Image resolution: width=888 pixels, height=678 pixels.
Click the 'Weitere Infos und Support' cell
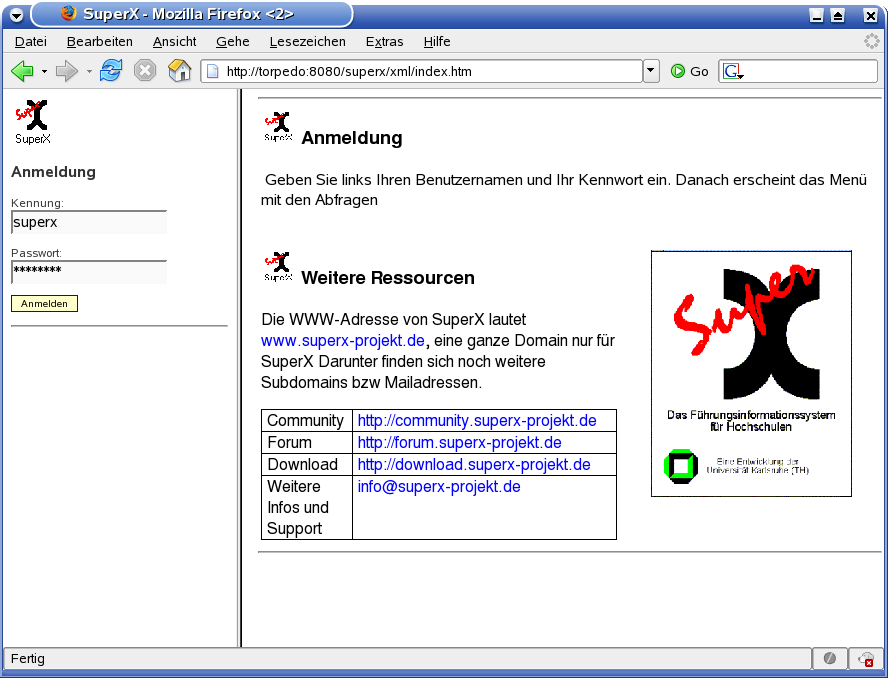point(306,508)
